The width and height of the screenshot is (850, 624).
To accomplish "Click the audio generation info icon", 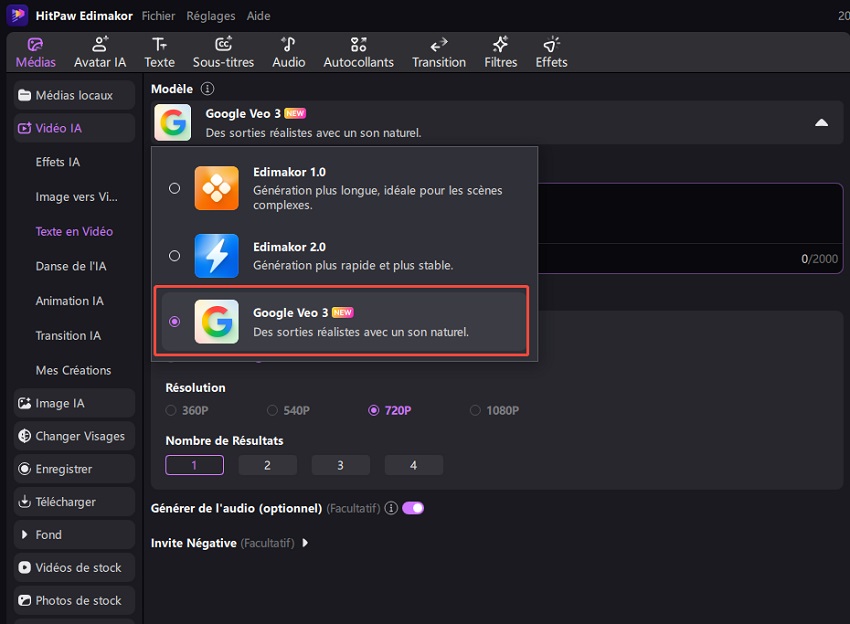I will click(391, 508).
